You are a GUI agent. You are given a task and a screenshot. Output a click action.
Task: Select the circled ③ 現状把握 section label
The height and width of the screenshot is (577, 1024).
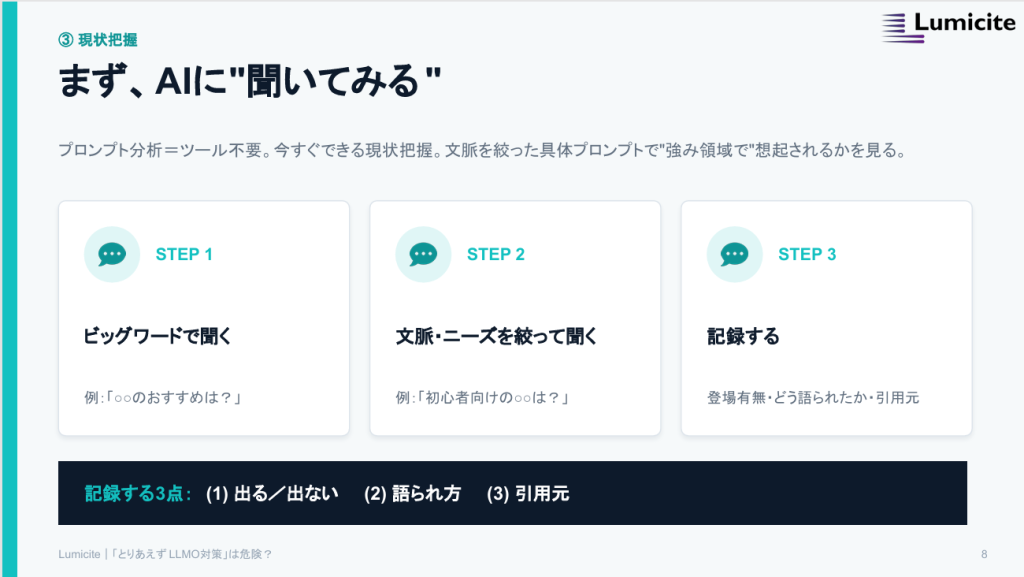tap(98, 40)
